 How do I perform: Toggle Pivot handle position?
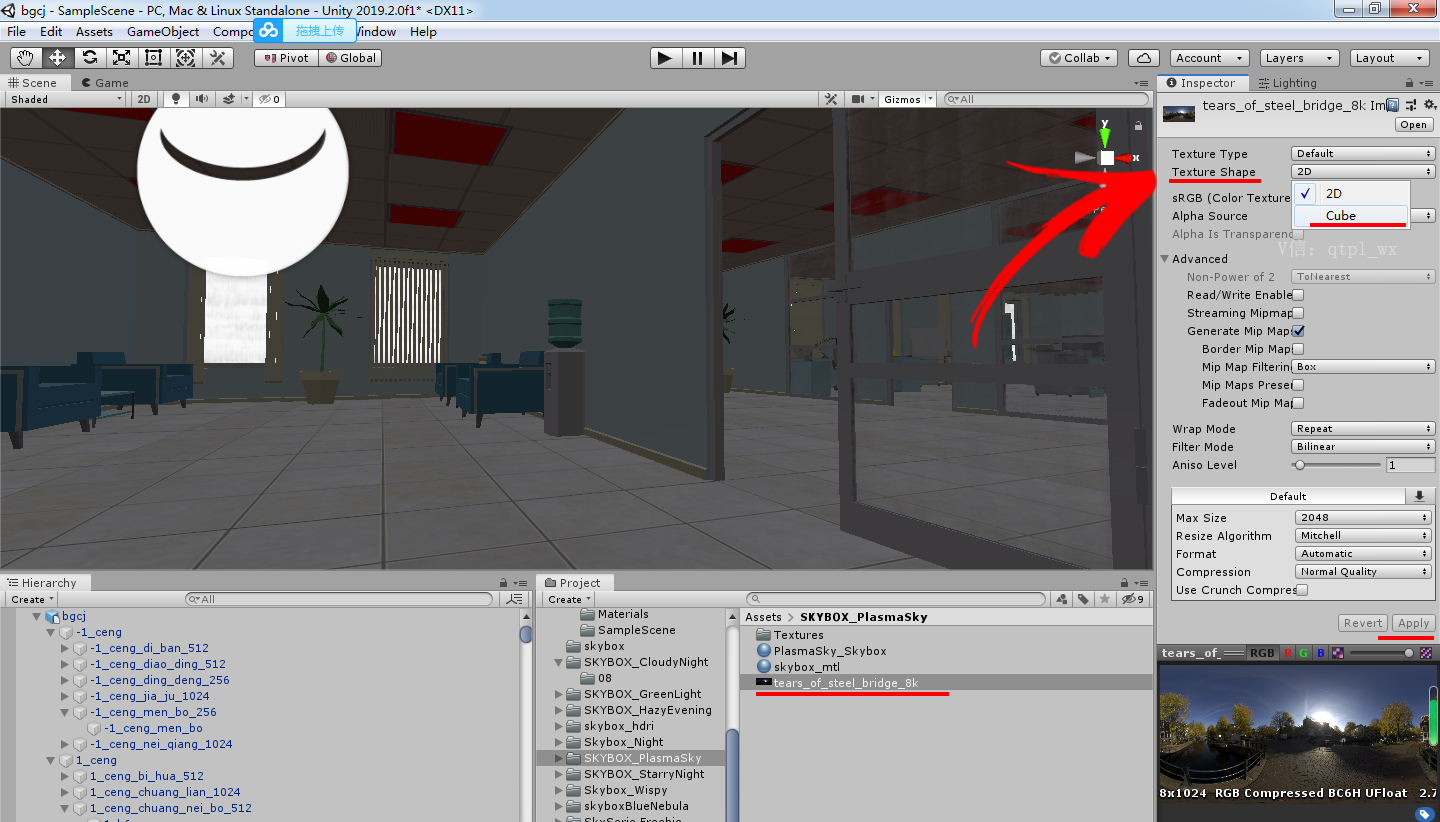pos(286,58)
